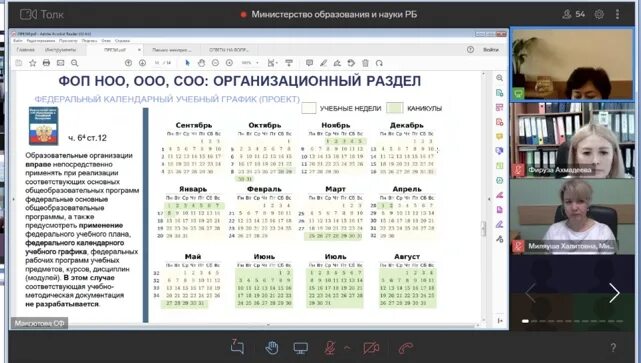Start screen sharing with the monitor icon
641x363 pixels.
click(300, 348)
